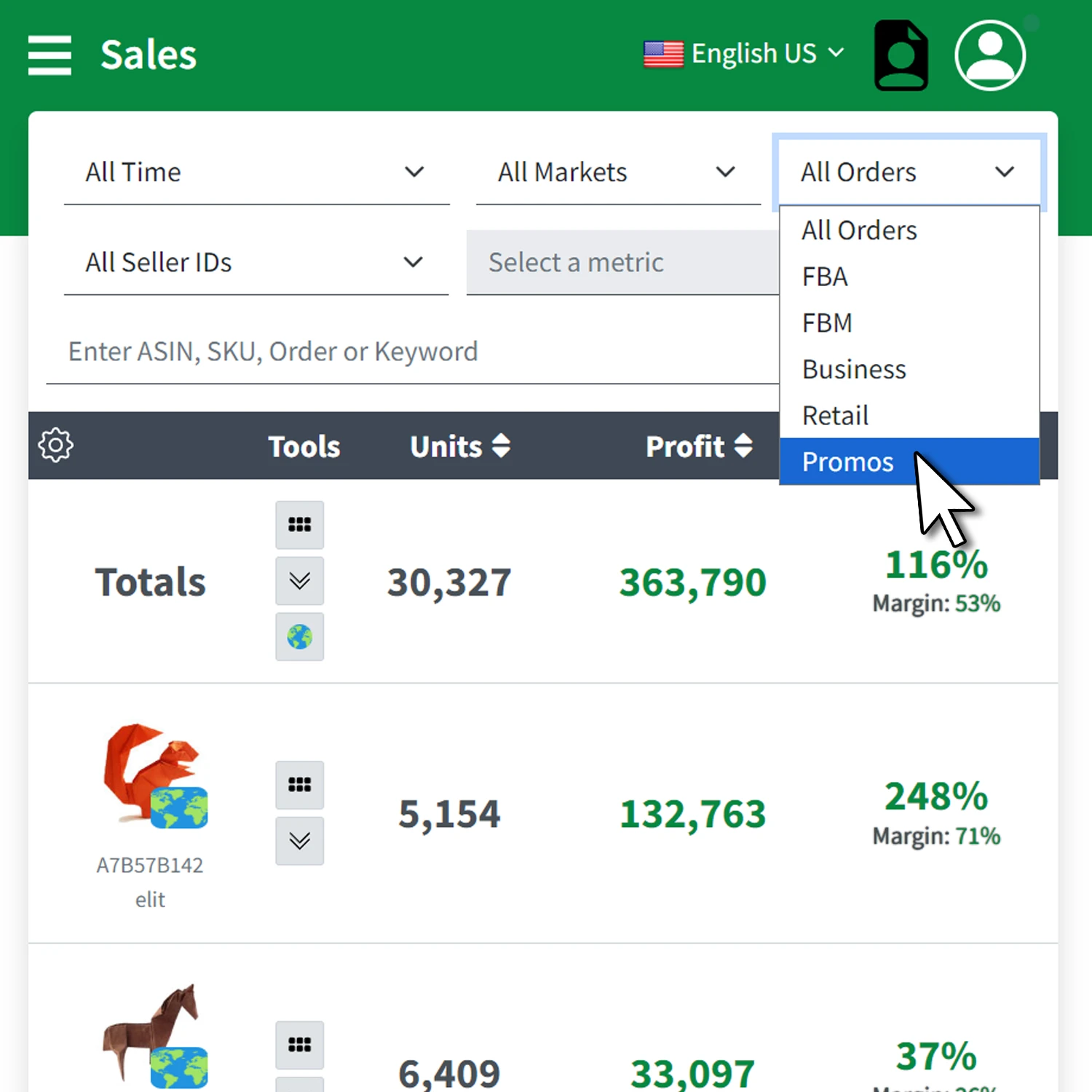Click the Sales page title
1092x1092 pixels.
click(149, 55)
